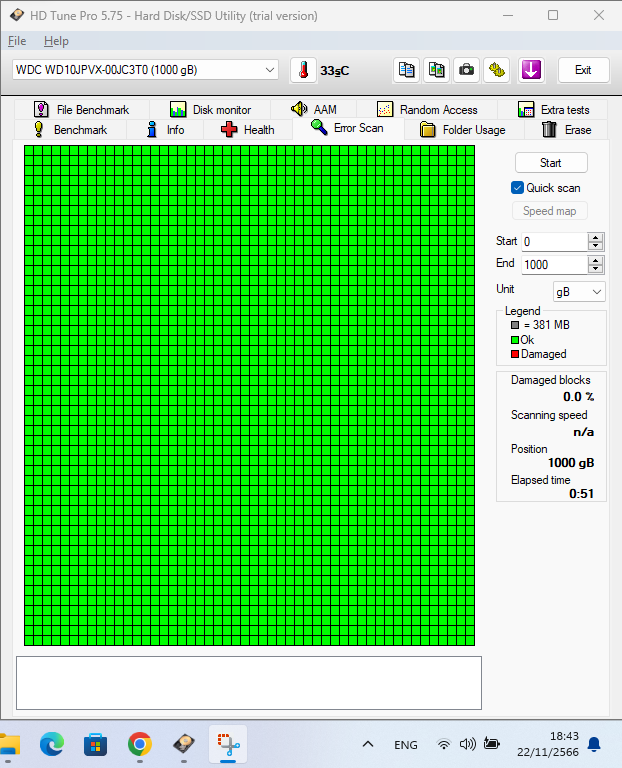Click the gray 381 MB legend swatch
Viewport: 622px width, 768px height.
(x=515, y=325)
